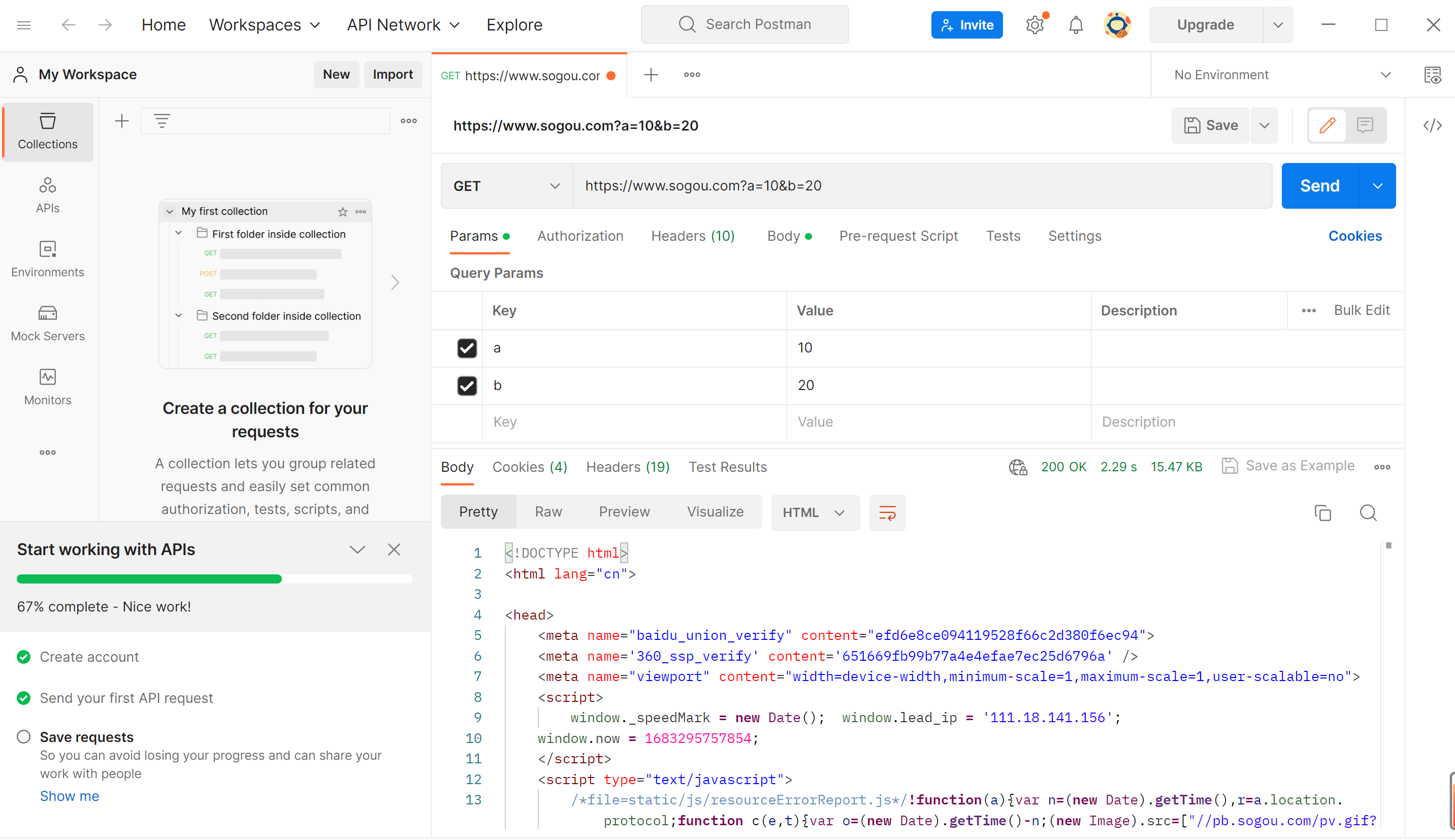Viewport: 1455px width, 840px height.
Task: Click the Show me link
Action: (69, 796)
